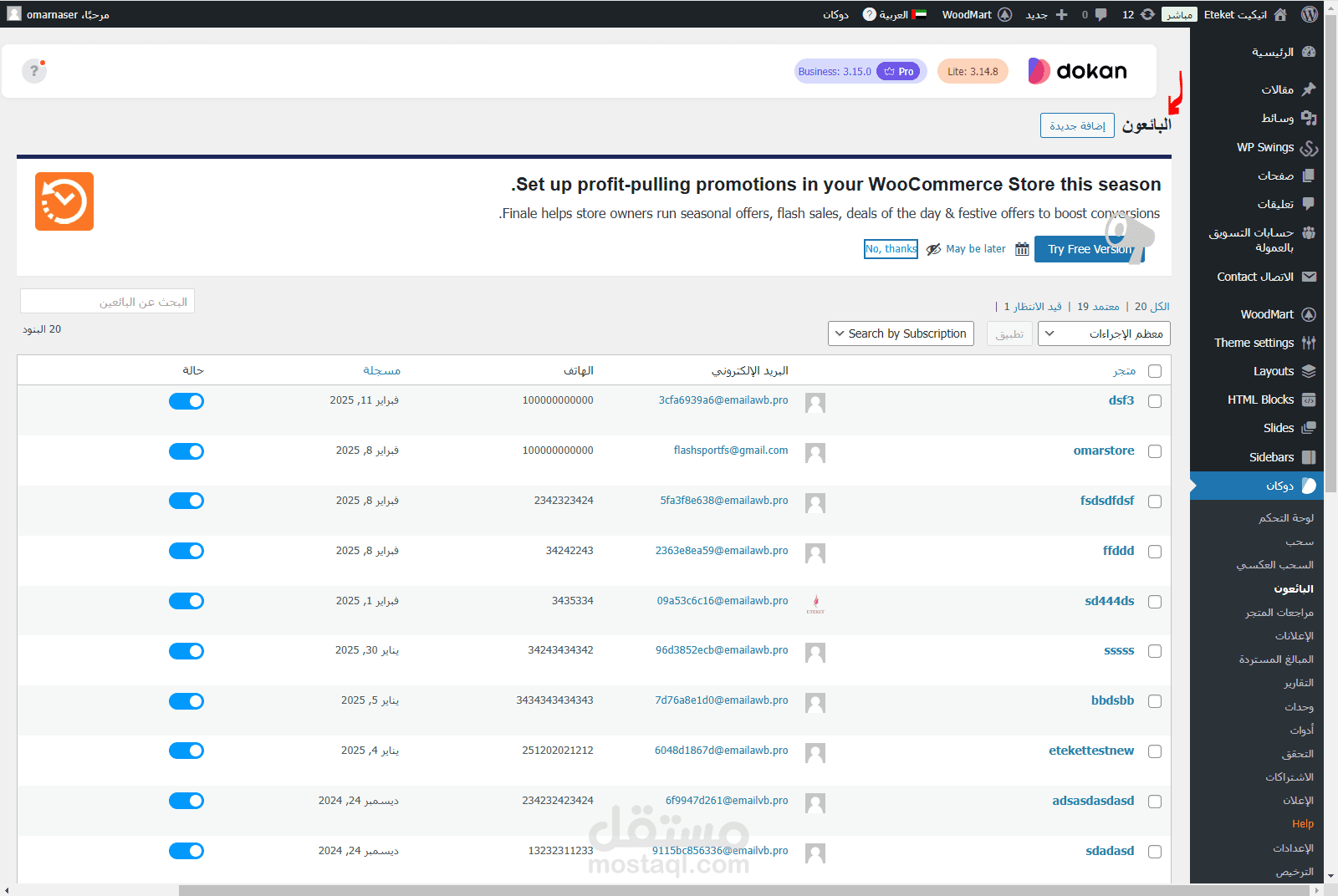Click the WoodMart icon in the sidebar

coord(1309,314)
